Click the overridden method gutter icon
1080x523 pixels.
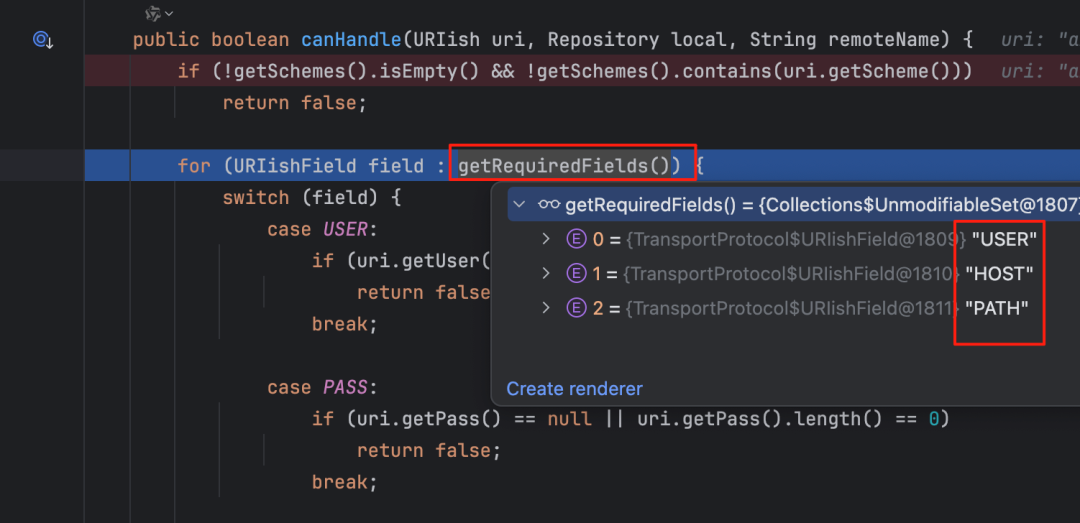pos(42,40)
